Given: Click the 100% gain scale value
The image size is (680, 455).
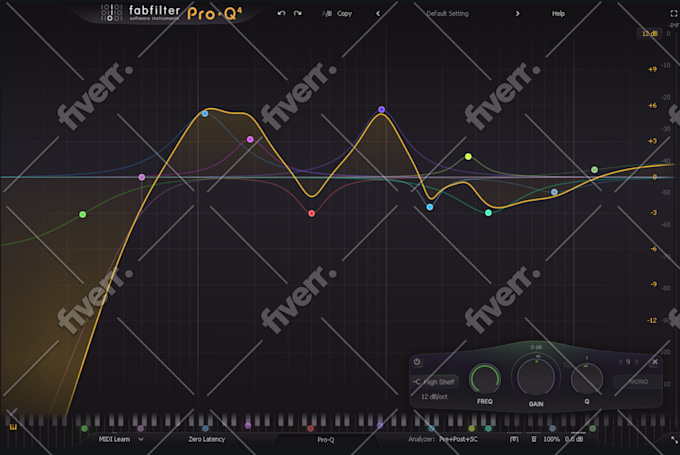Looking at the screenshot, I should point(552,439).
